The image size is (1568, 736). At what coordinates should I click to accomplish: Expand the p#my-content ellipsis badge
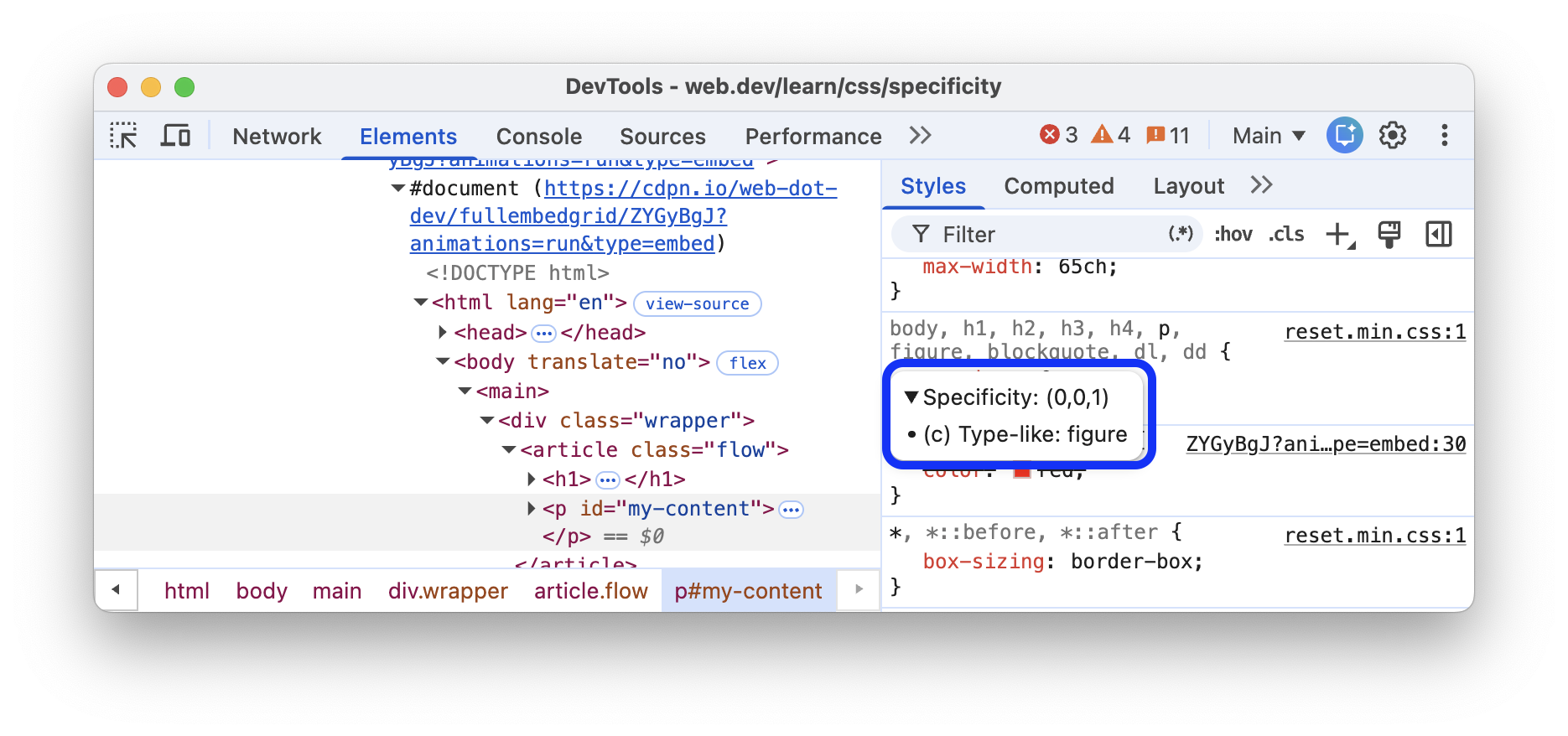tap(791, 510)
